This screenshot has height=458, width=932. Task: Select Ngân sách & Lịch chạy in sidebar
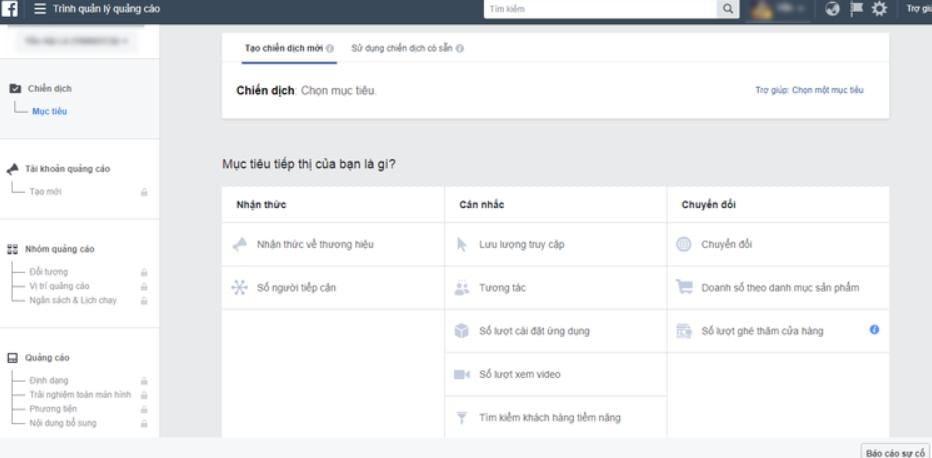[73, 301]
